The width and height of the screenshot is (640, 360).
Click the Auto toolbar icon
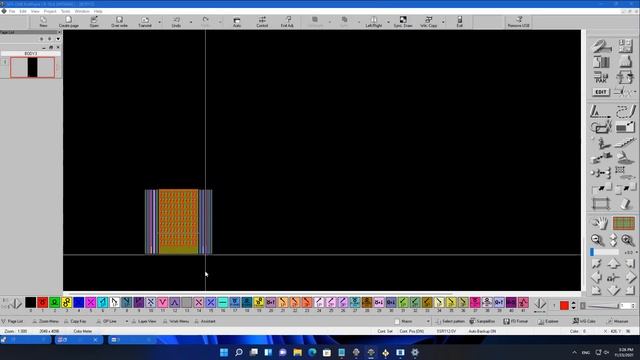coord(237,22)
